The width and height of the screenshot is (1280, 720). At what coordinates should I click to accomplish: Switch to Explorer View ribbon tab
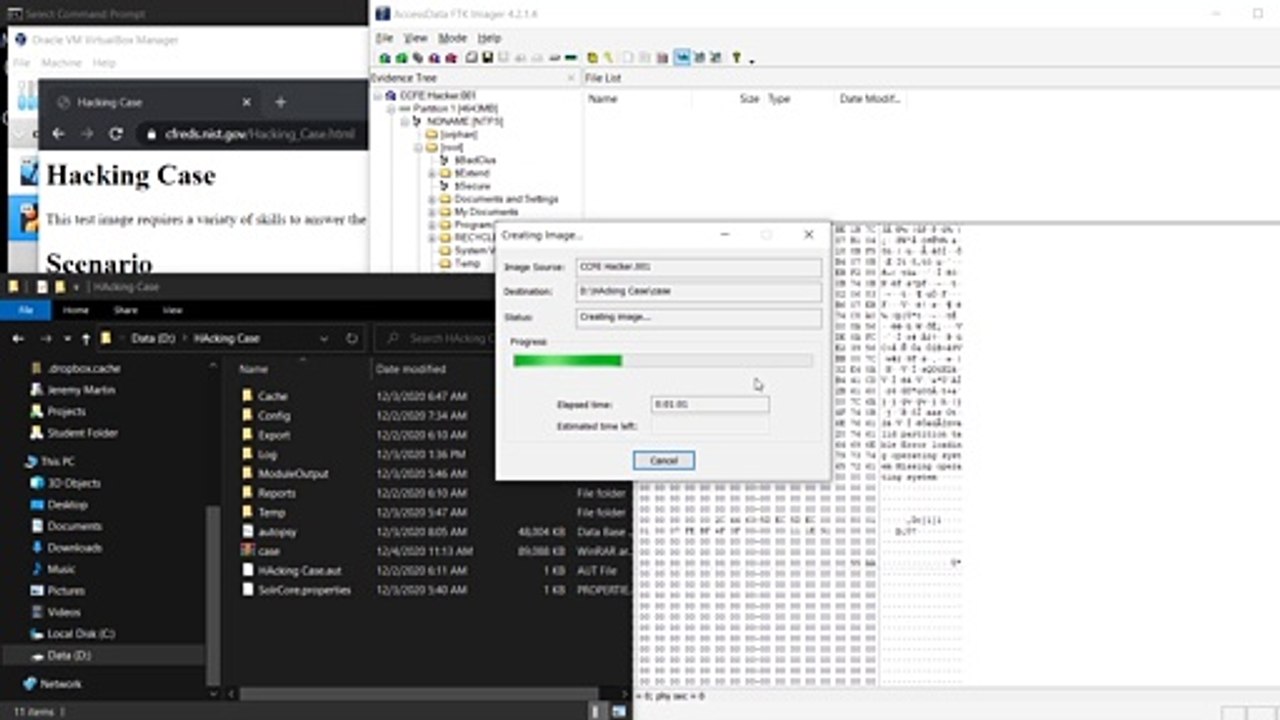172,310
